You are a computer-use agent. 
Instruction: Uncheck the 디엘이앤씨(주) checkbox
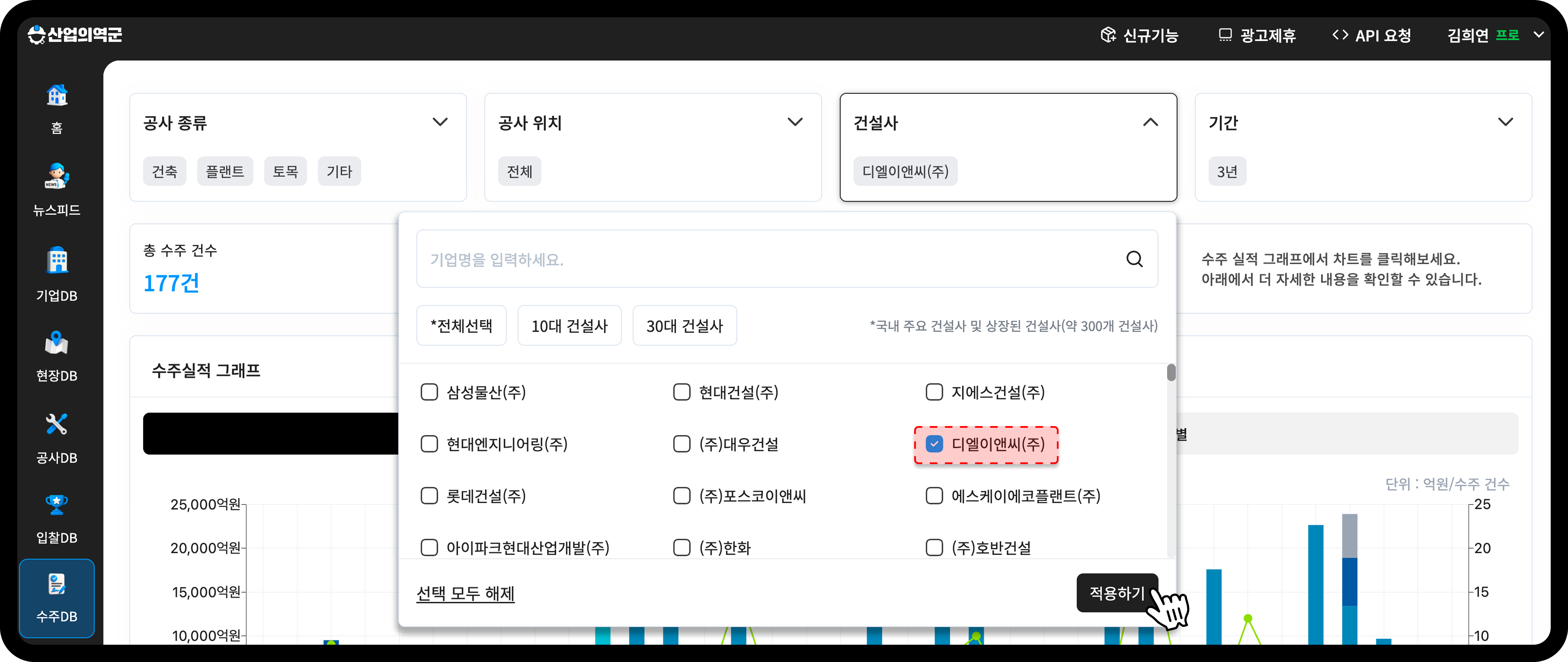(x=934, y=444)
